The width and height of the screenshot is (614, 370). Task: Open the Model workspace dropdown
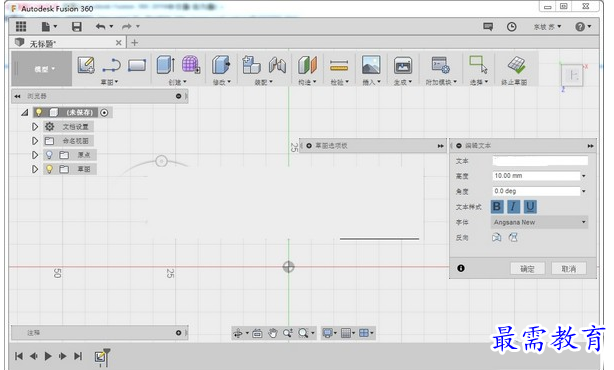[42, 69]
